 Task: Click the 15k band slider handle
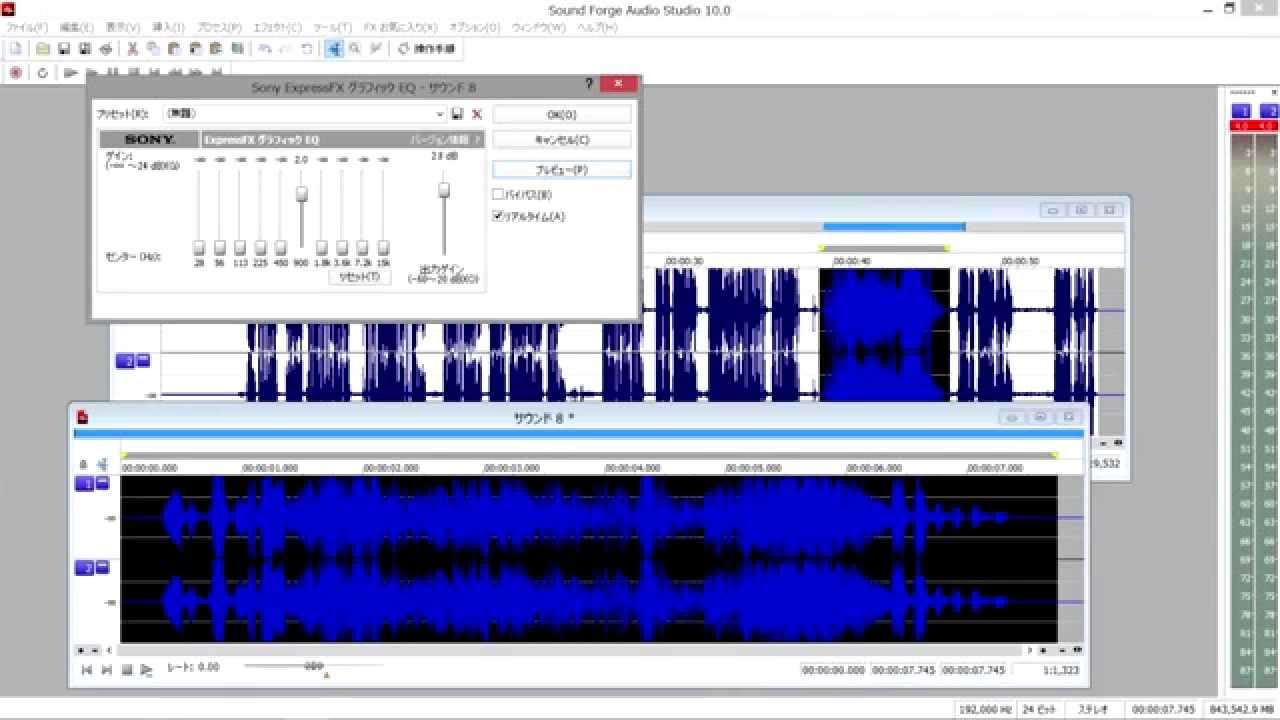tap(383, 247)
